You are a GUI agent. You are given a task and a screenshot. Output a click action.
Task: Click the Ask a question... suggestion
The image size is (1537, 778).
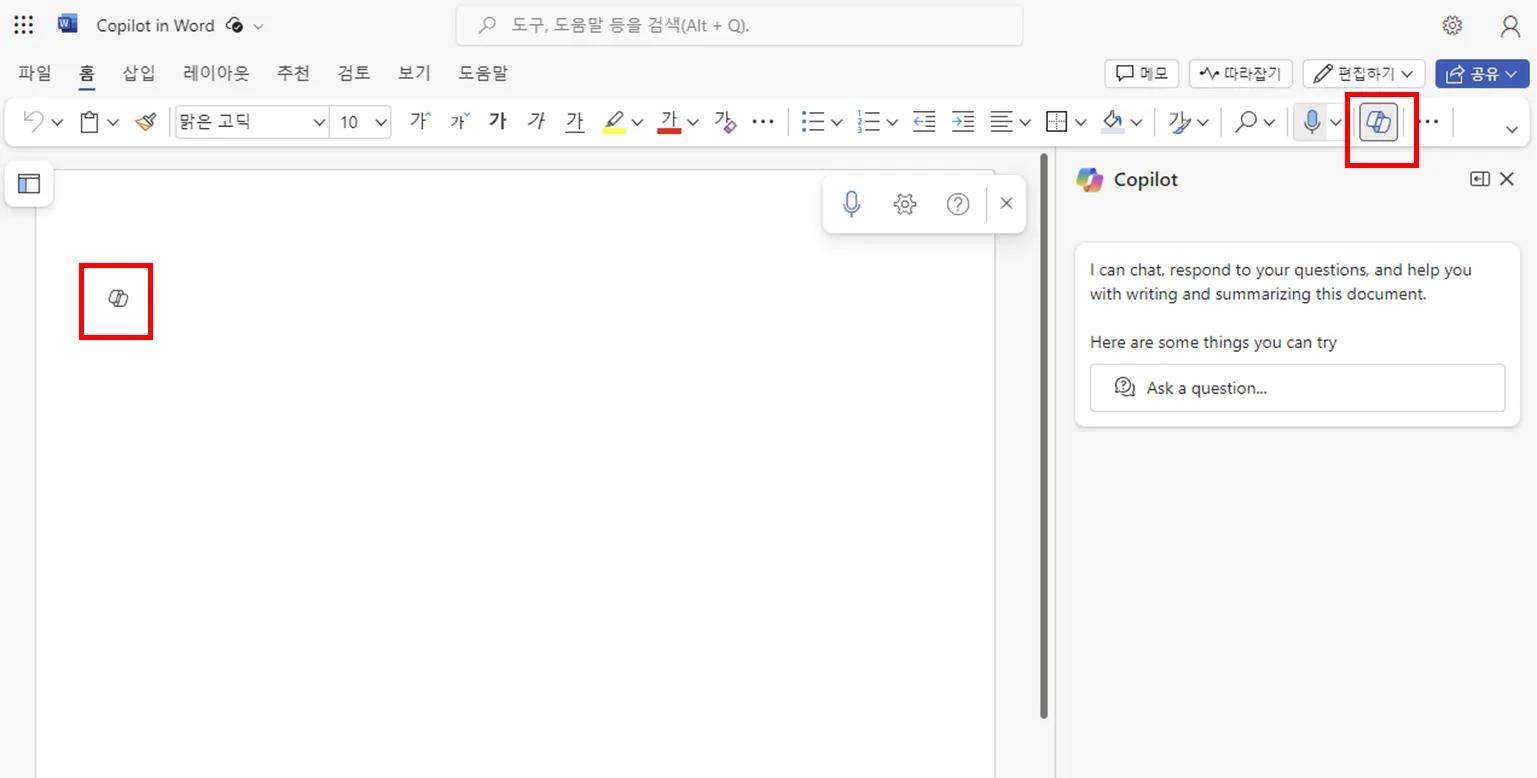[x=1297, y=388]
